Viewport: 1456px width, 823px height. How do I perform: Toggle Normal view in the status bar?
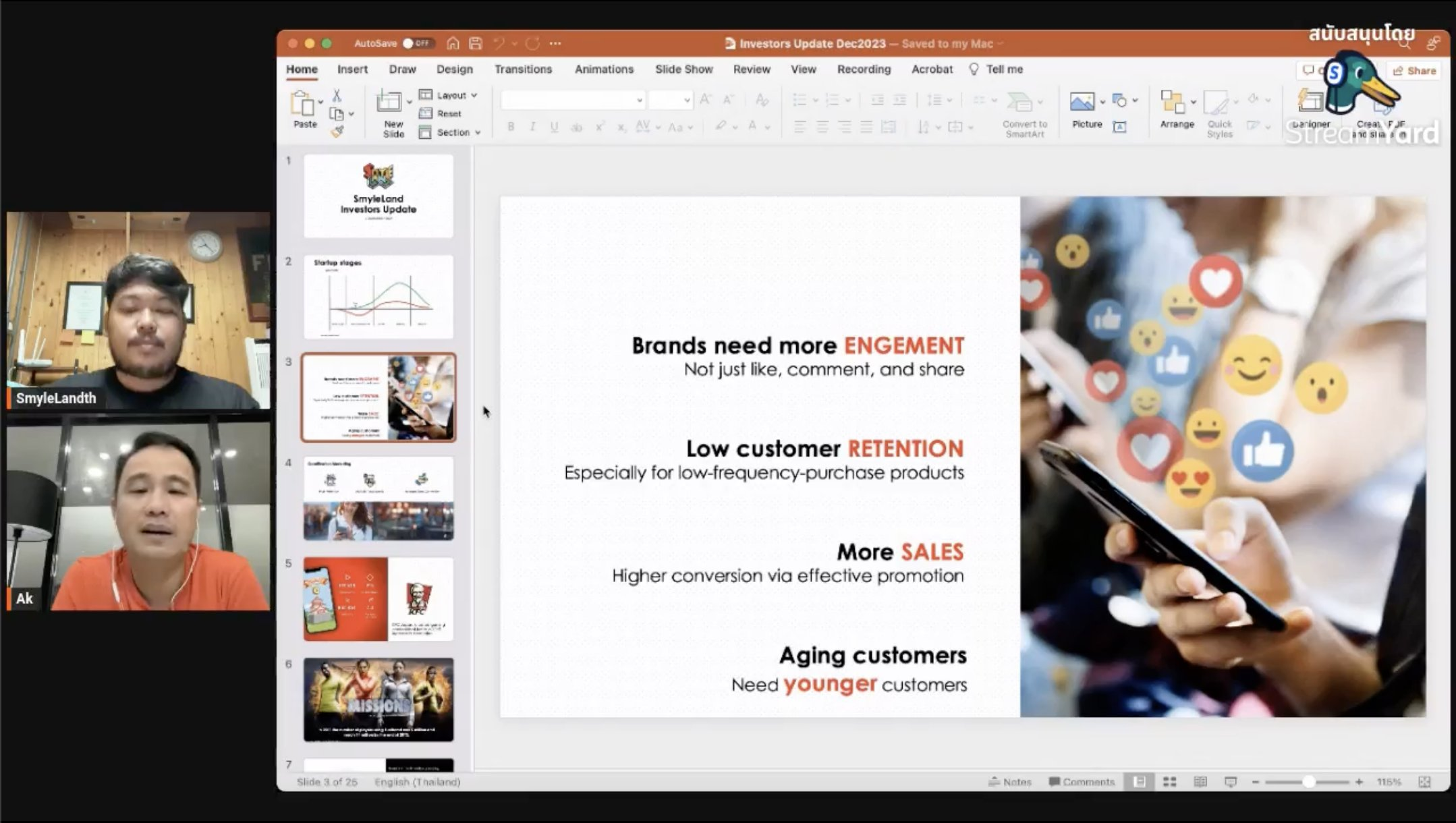point(1139,782)
